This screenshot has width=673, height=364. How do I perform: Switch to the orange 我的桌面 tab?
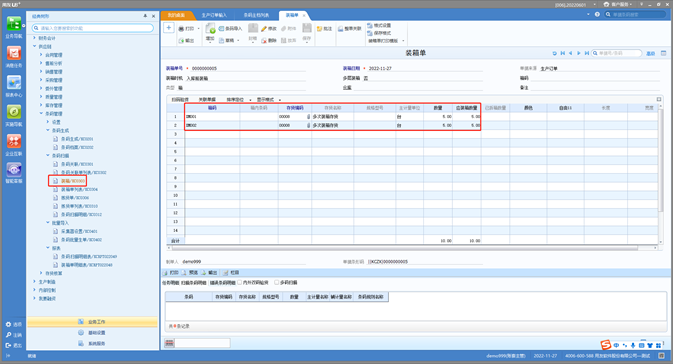pos(176,15)
